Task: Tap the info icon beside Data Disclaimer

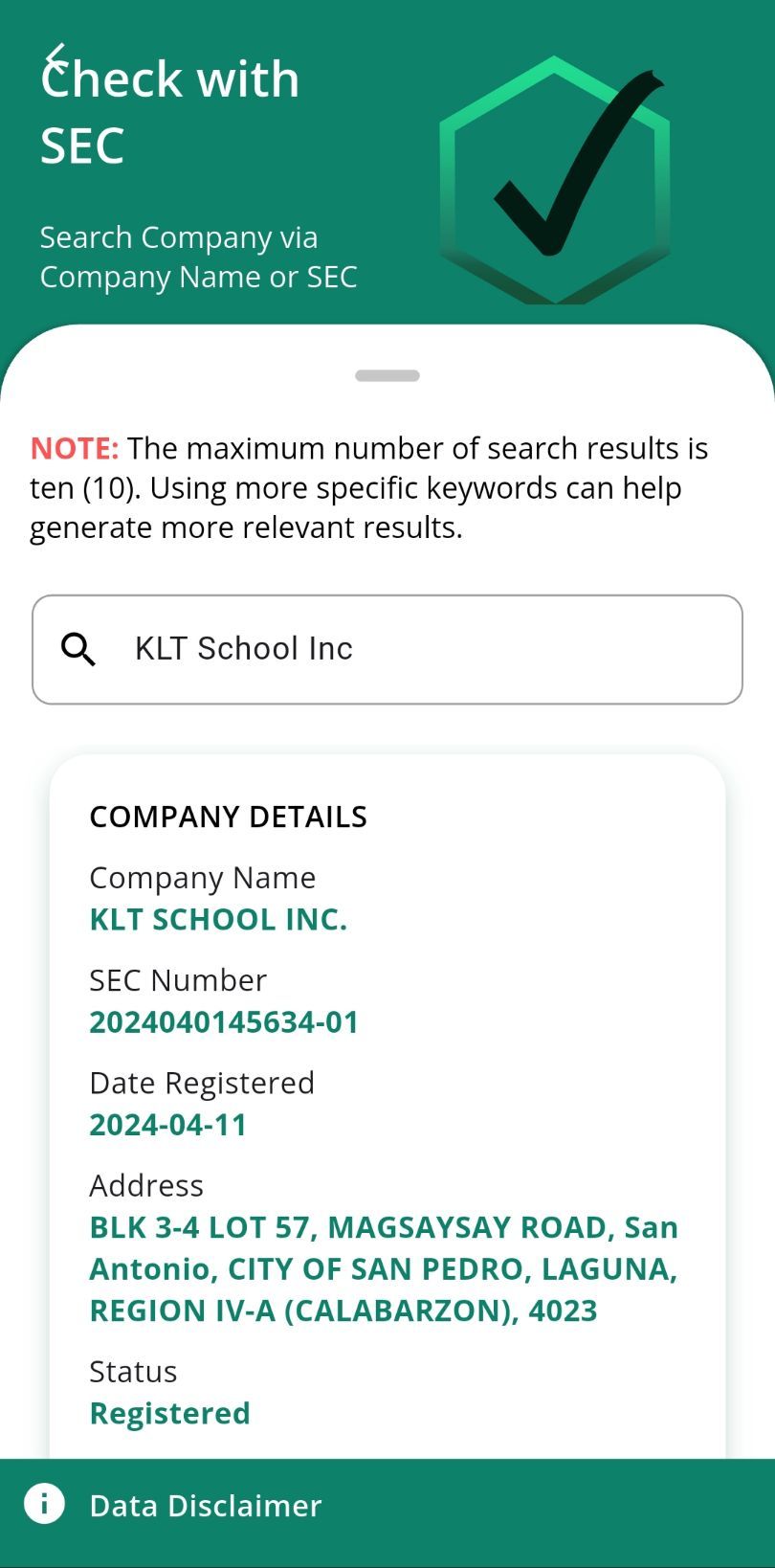Action: pyautogui.click(x=45, y=1504)
